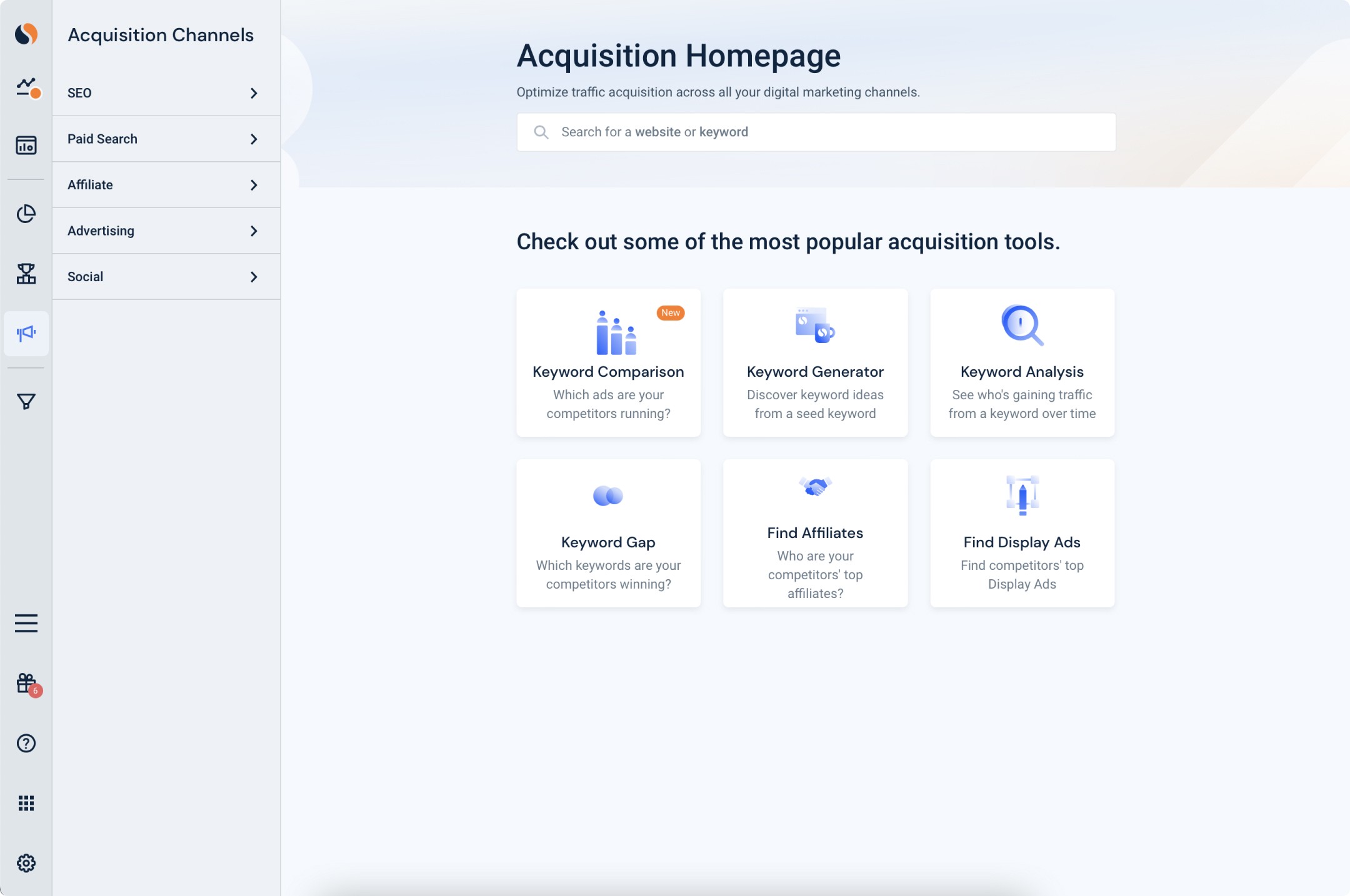Click the Similarweb logo icon
1350x896 pixels.
click(26, 34)
